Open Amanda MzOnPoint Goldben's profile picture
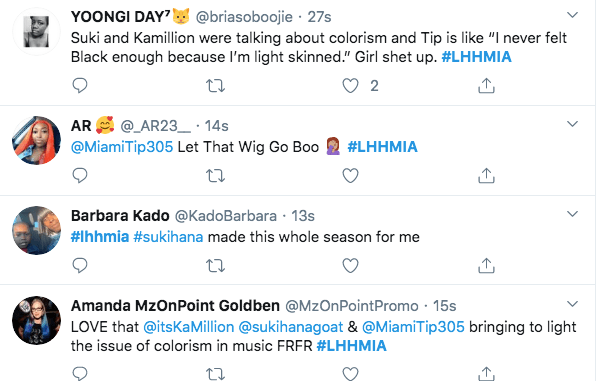This screenshot has height=381, width=598. 36,320
